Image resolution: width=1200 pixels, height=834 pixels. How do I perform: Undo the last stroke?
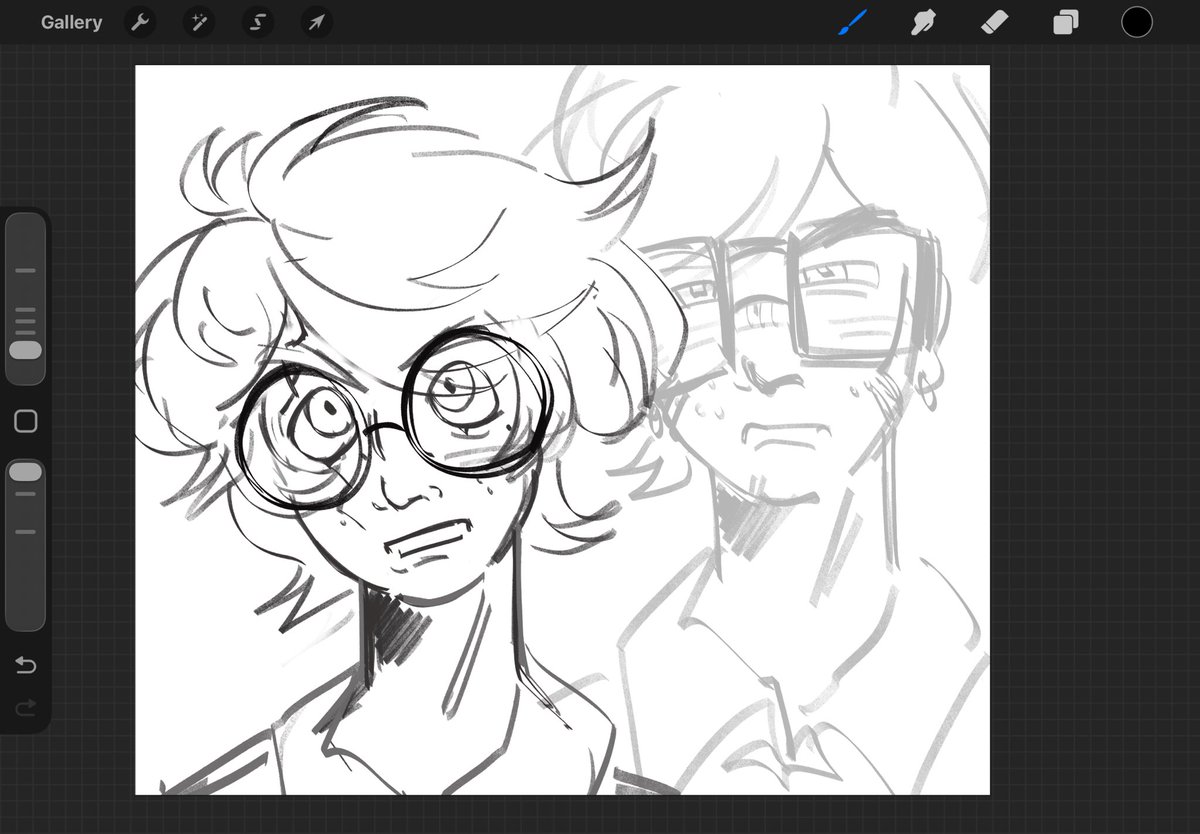[26, 665]
